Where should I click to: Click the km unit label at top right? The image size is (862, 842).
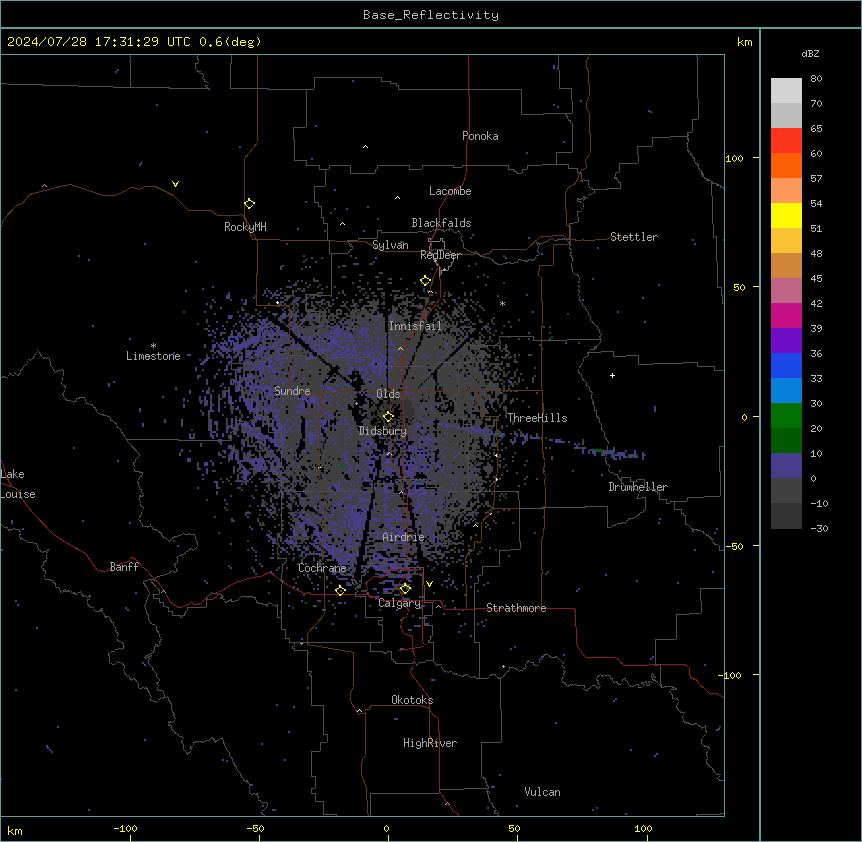(745, 42)
